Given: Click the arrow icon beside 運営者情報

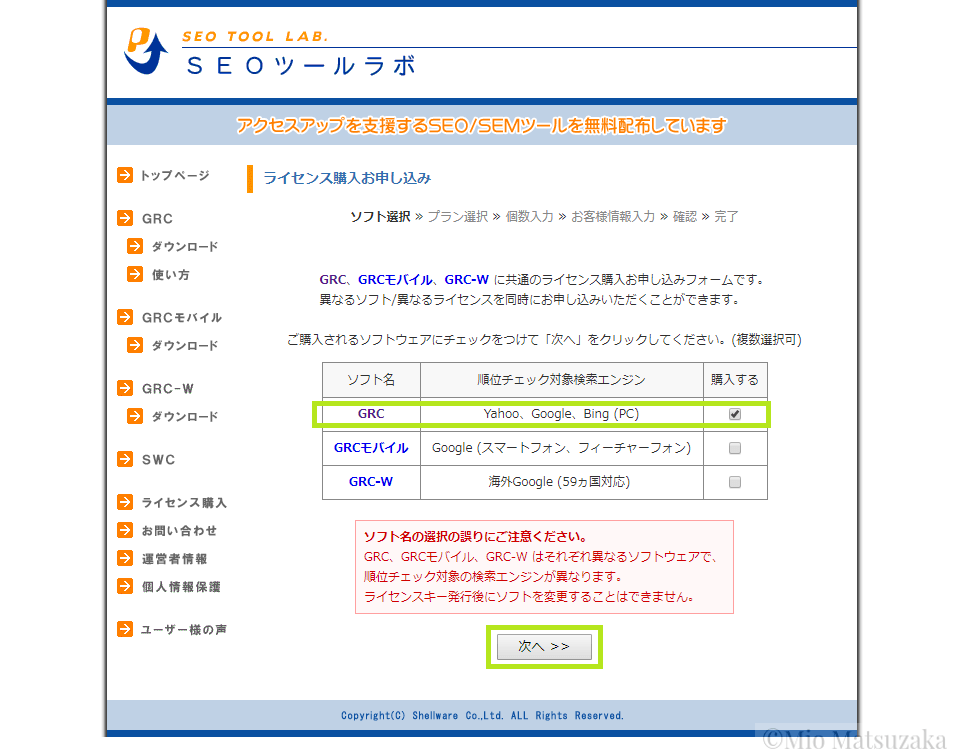Looking at the screenshot, I should click(125, 558).
